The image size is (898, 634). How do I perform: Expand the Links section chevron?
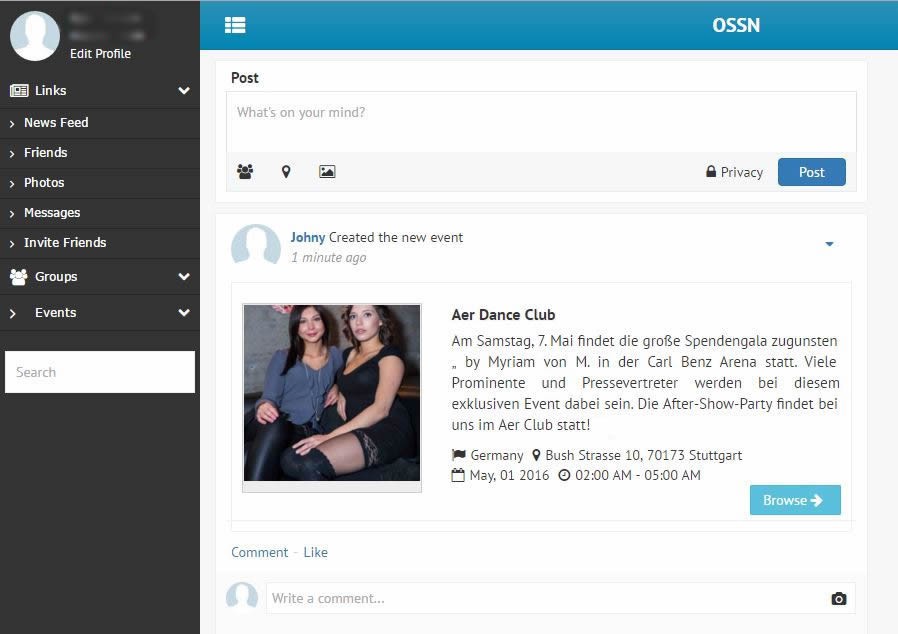click(184, 90)
